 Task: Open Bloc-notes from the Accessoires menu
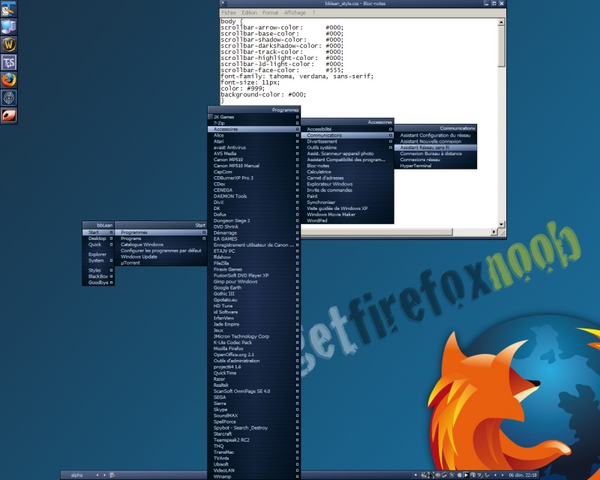(347, 166)
